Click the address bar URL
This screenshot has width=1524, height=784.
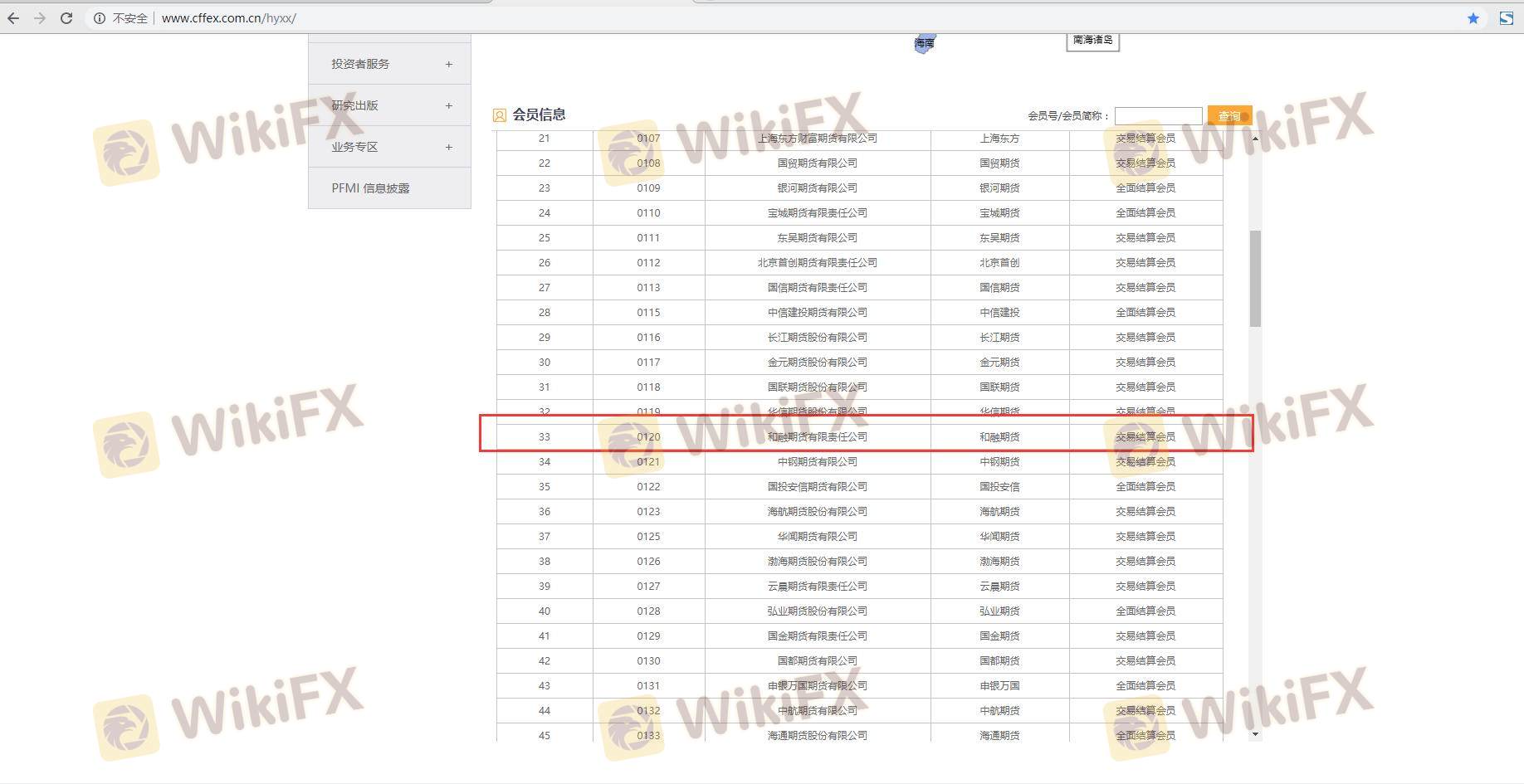pos(229,18)
